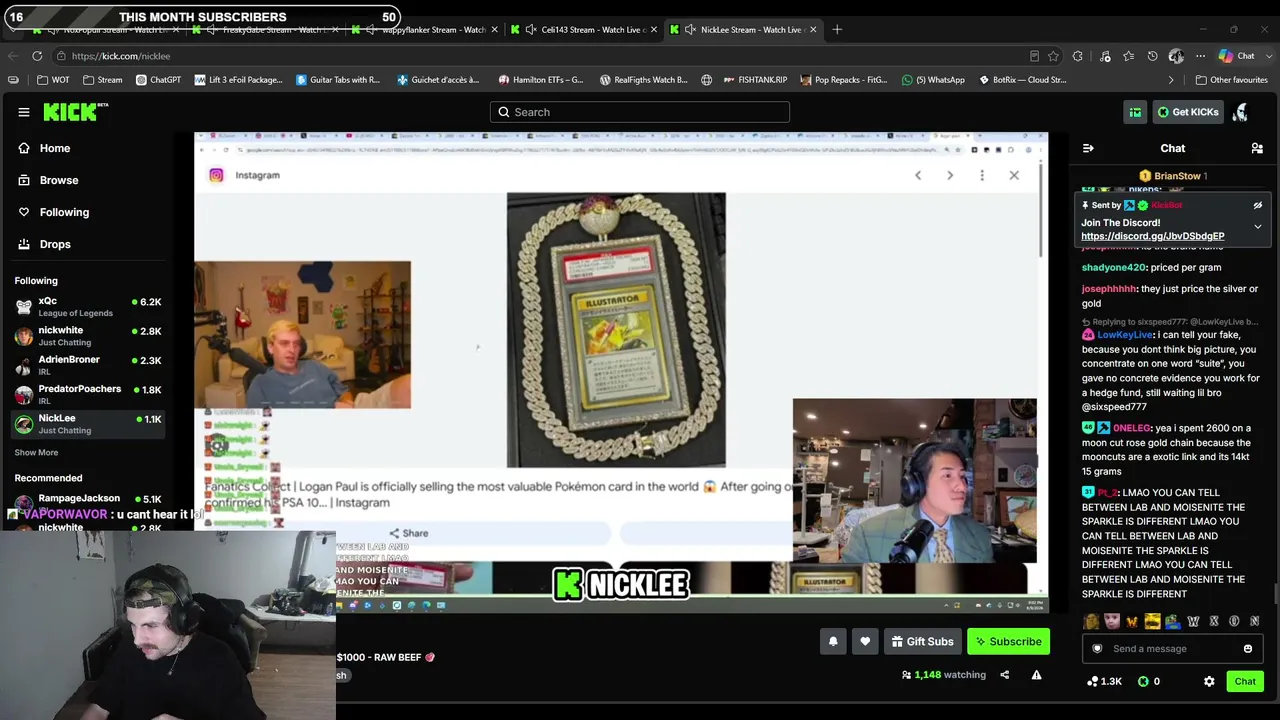This screenshot has height=720, width=1280.
Task: Open a new browser tab
Action: [837, 29]
